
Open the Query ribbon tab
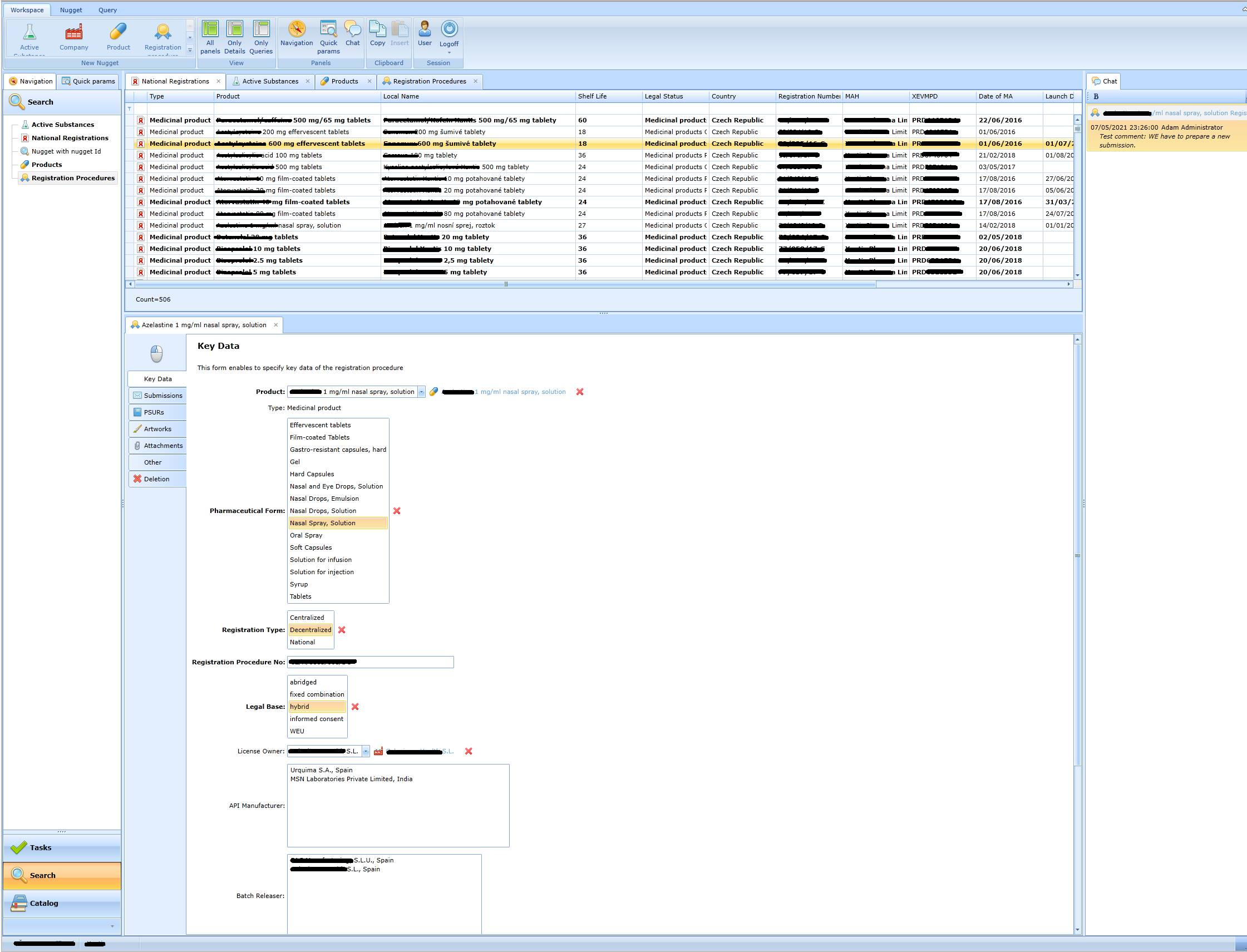(107, 9)
